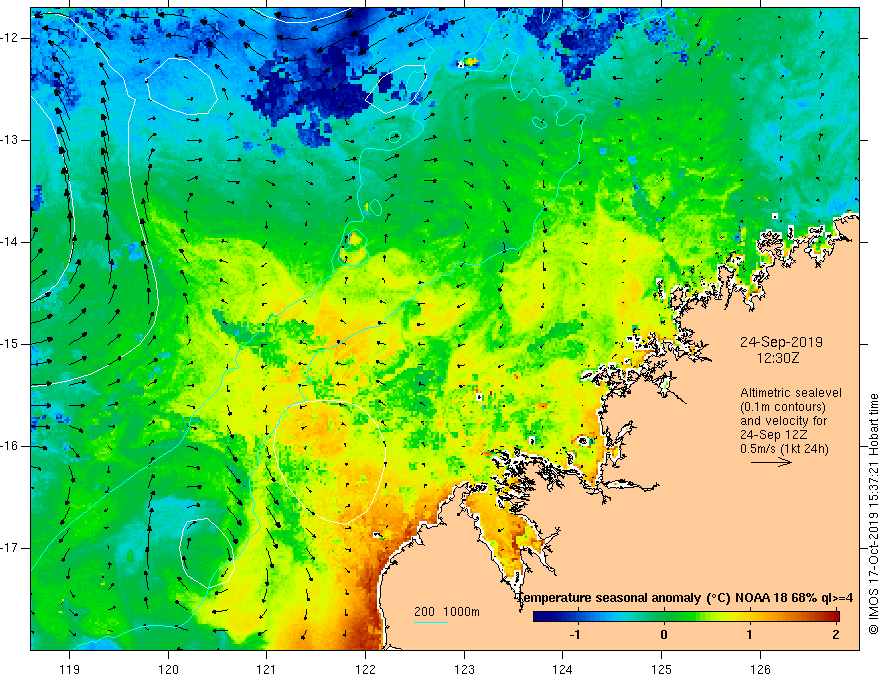The height and width of the screenshot is (680, 880).
Task: Click the longitude axis label 123
Action: coord(464,669)
